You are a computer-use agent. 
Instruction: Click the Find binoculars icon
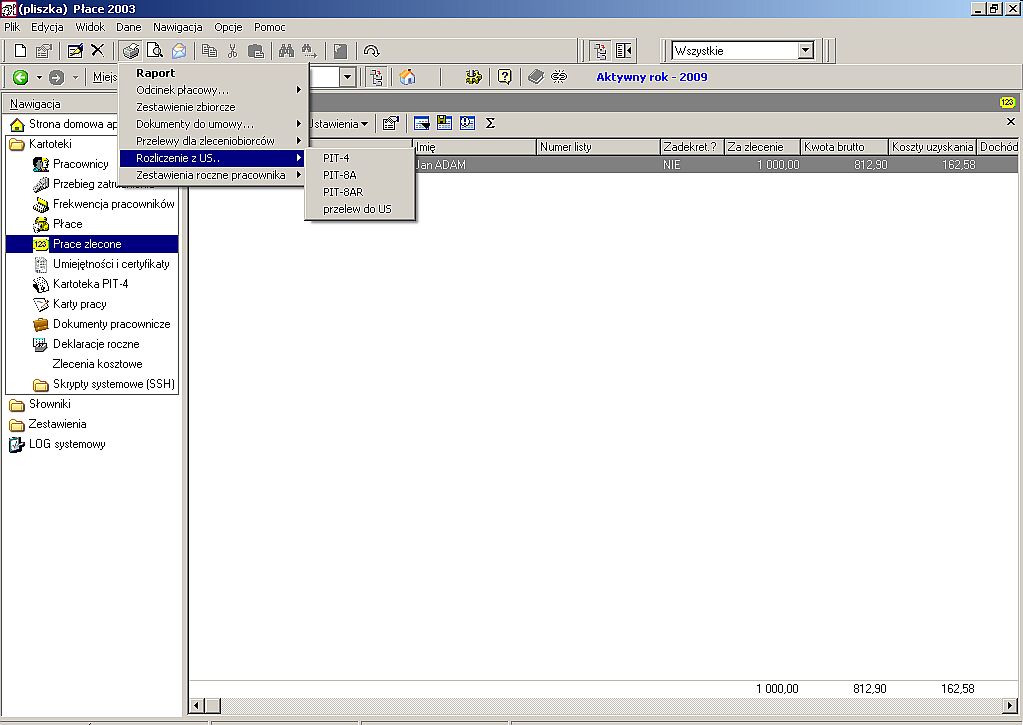pos(286,51)
